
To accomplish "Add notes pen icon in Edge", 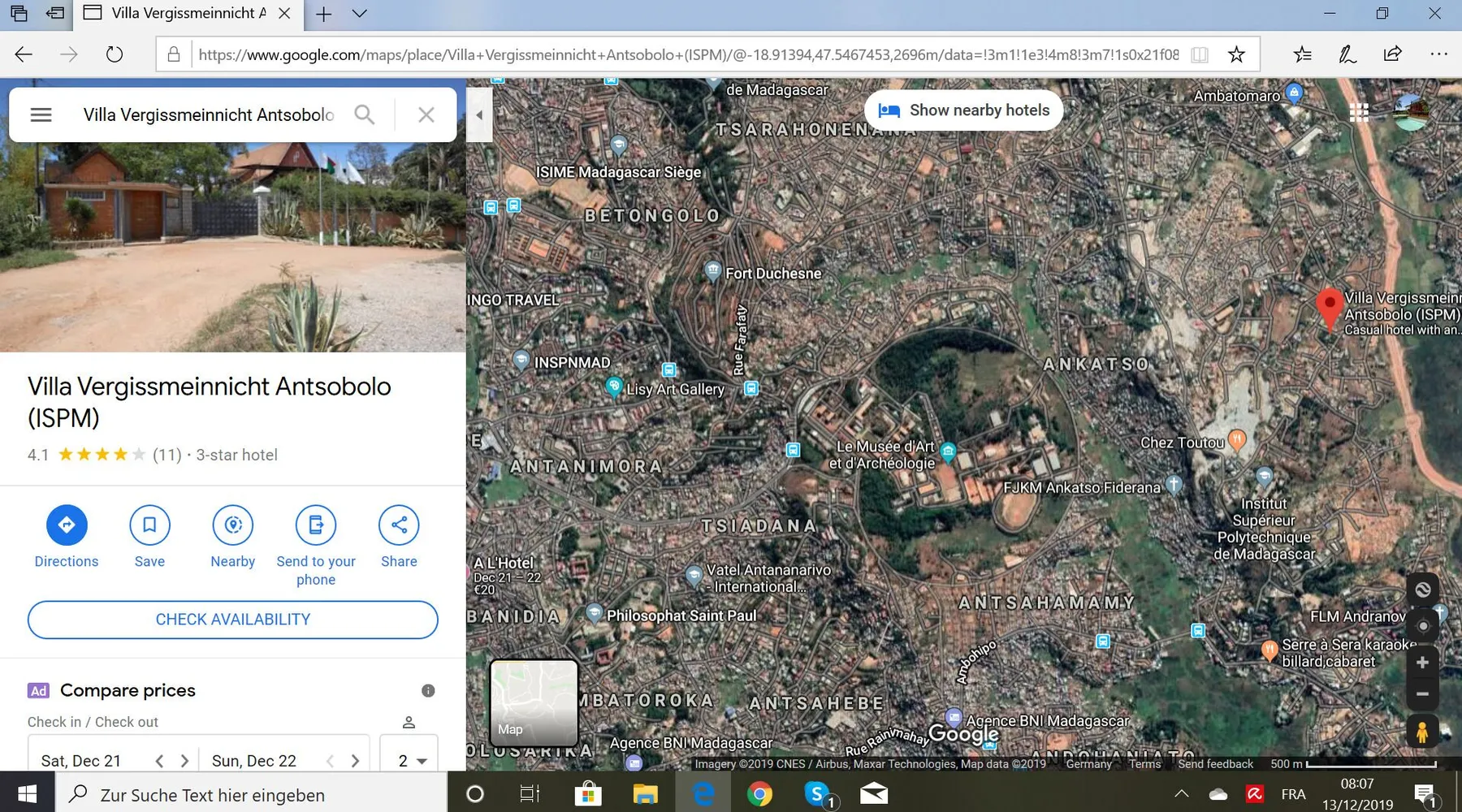I will [x=1347, y=54].
